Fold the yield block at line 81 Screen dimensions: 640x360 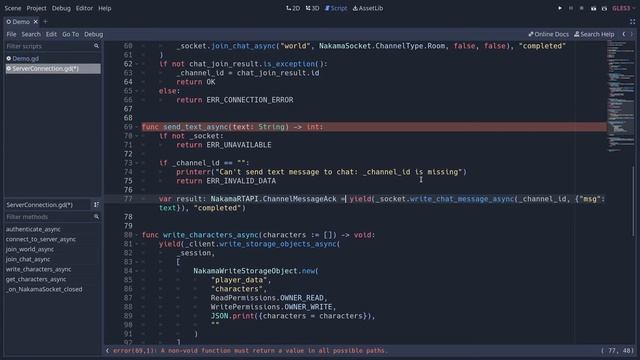click(x=137, y=244)
